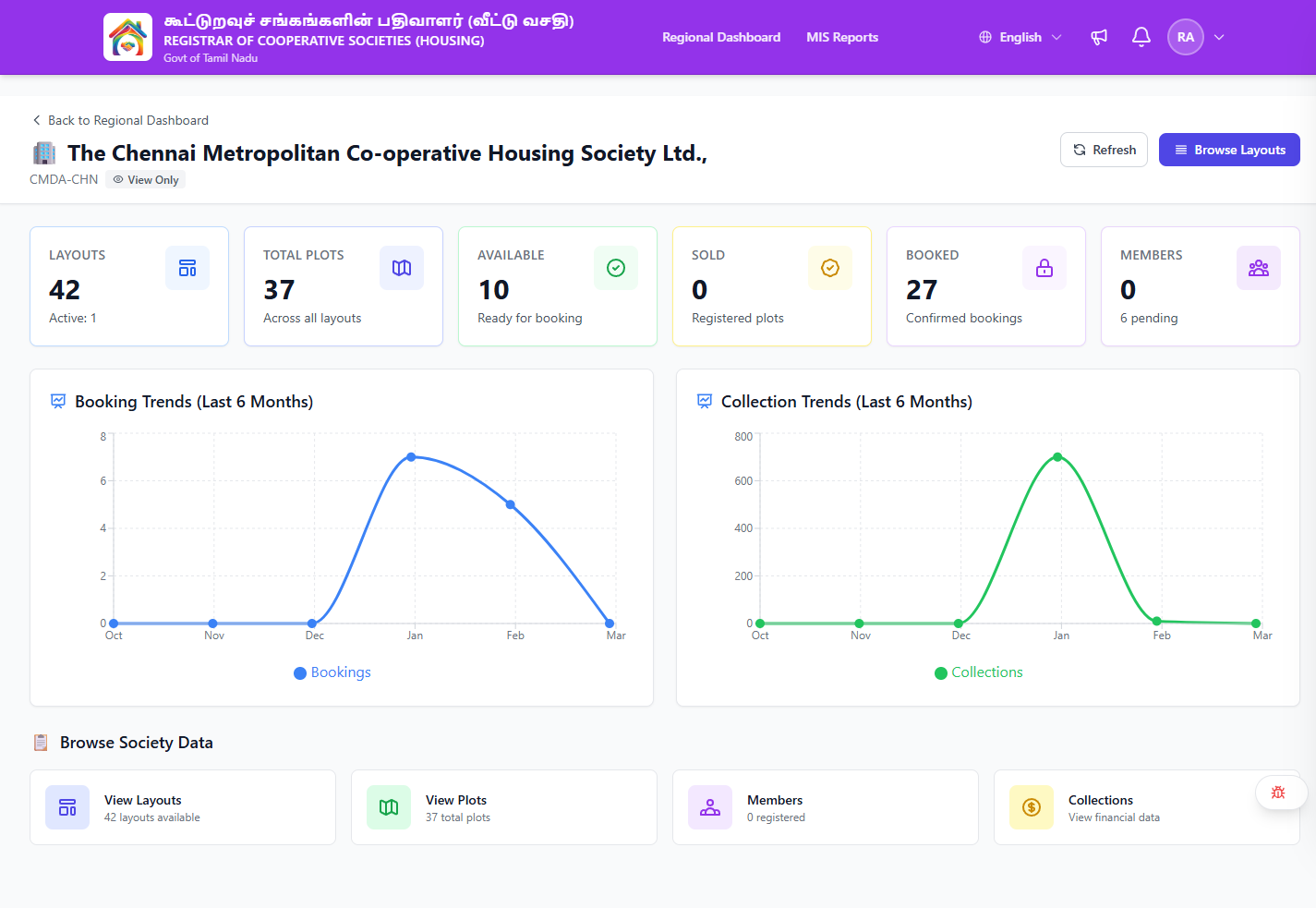Viewport: 1316px width, 908px height.
Task: Click the Jan peak point on Collections chart
Action: coord(1057,457)
